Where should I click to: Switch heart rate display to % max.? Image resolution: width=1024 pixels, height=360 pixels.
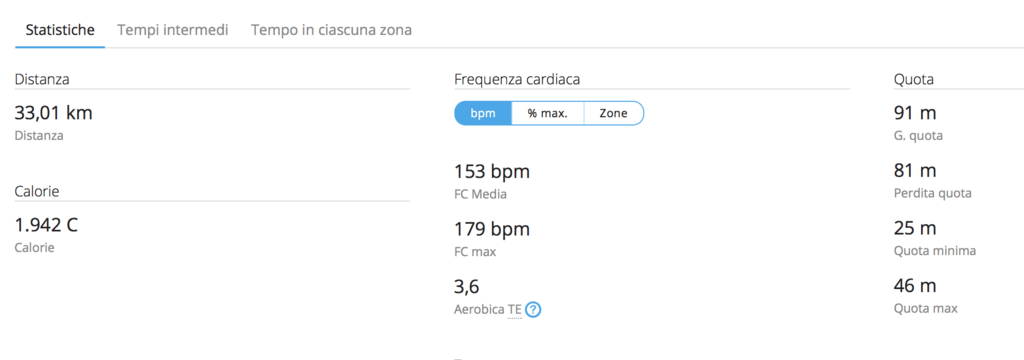(x=547, y=113)
